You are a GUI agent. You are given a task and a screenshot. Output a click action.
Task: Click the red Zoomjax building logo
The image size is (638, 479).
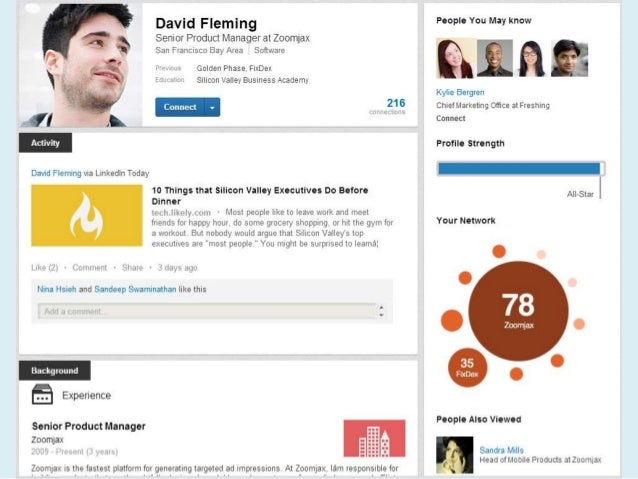374,438
